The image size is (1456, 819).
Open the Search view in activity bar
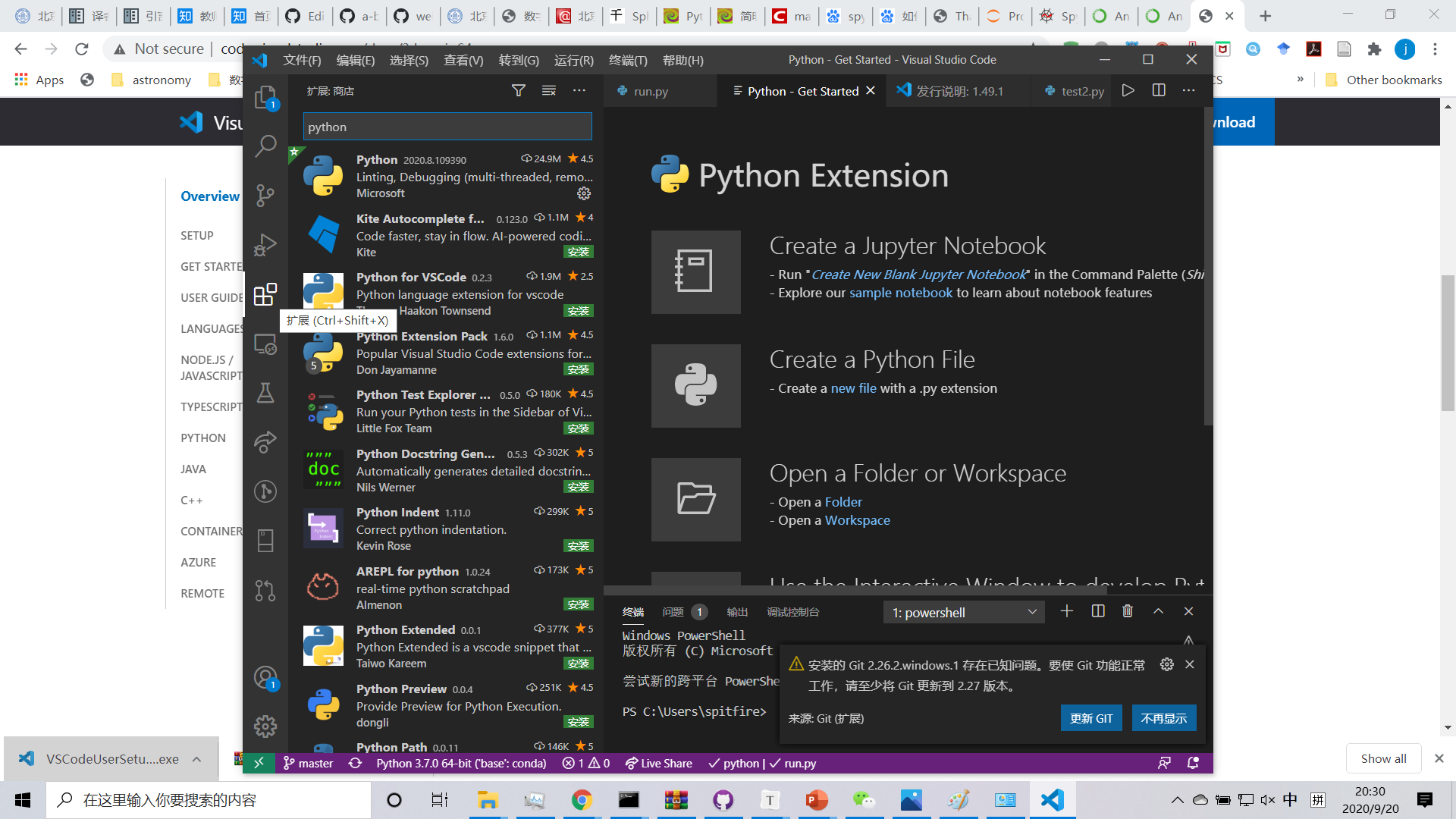click(265, 146)
